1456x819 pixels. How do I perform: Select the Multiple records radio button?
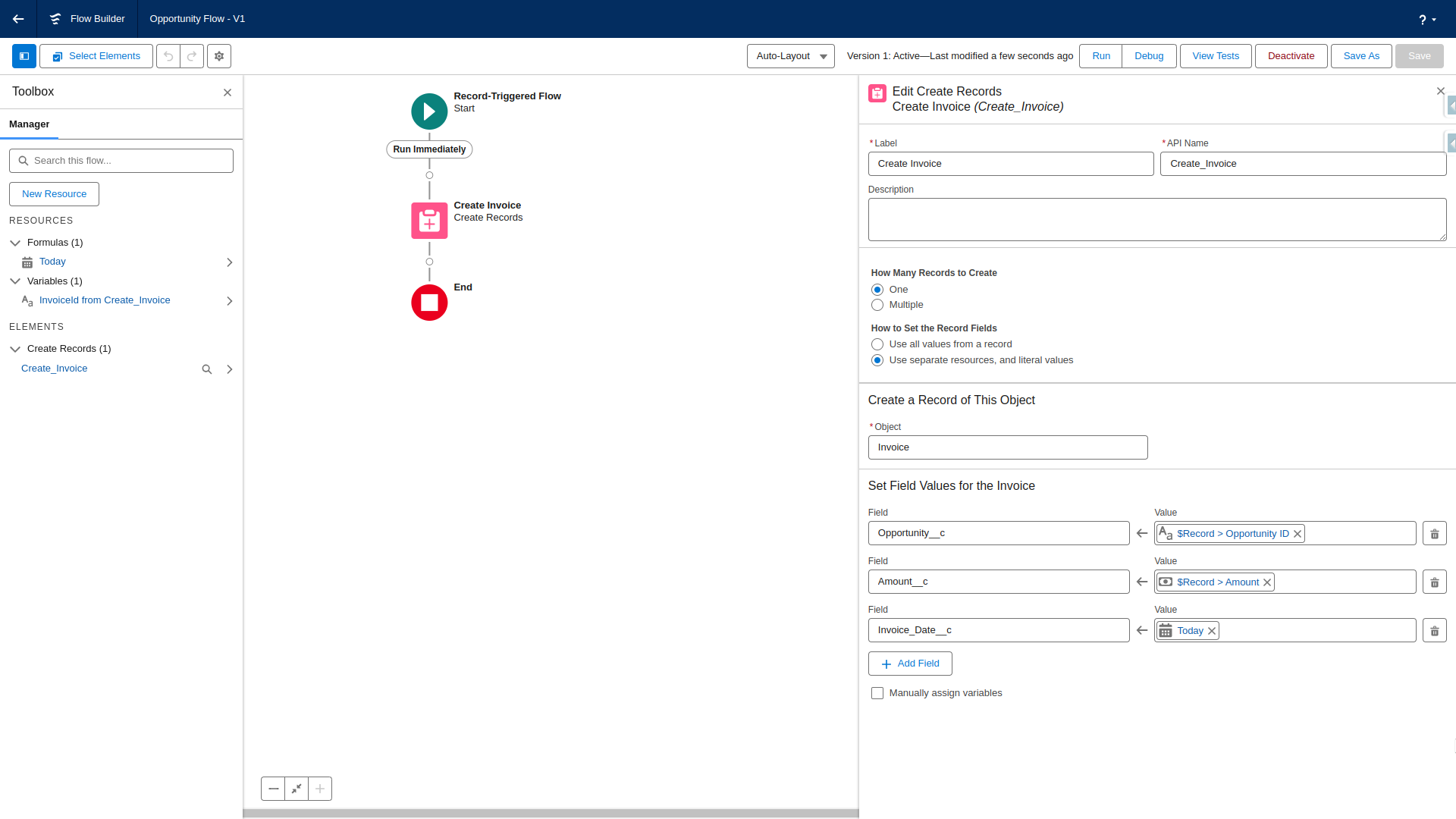[x=877, y=305]
